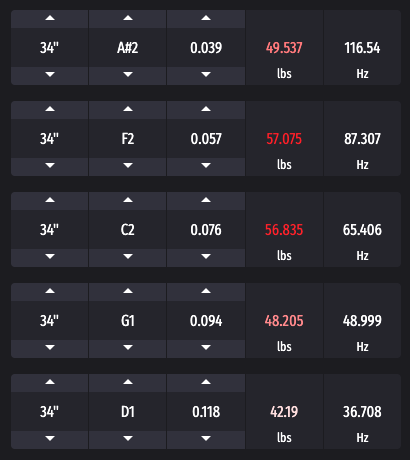Increase the 0.039 string gauge
Image resolution: width=410 pixels, height=460 pixels.
[206, 19]
